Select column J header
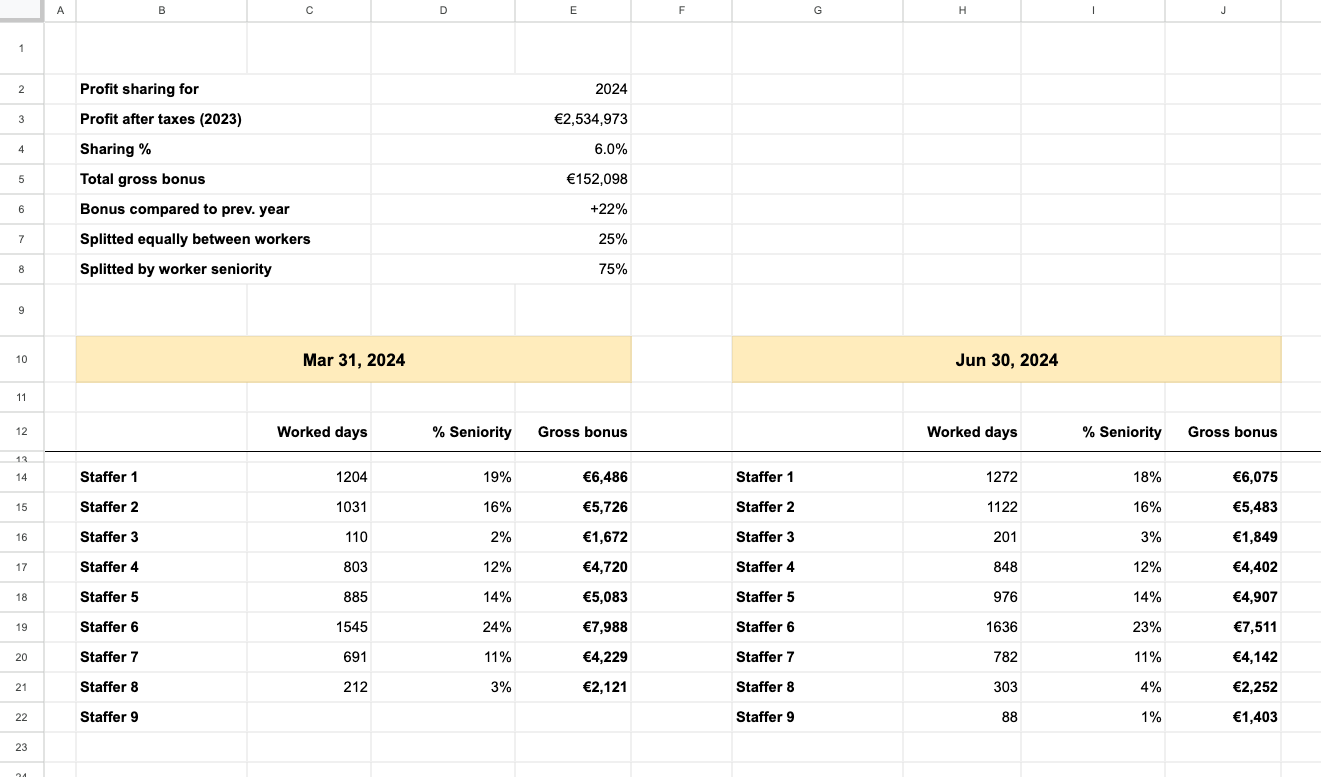The image size is (1321, 777). pos(1223,10)
